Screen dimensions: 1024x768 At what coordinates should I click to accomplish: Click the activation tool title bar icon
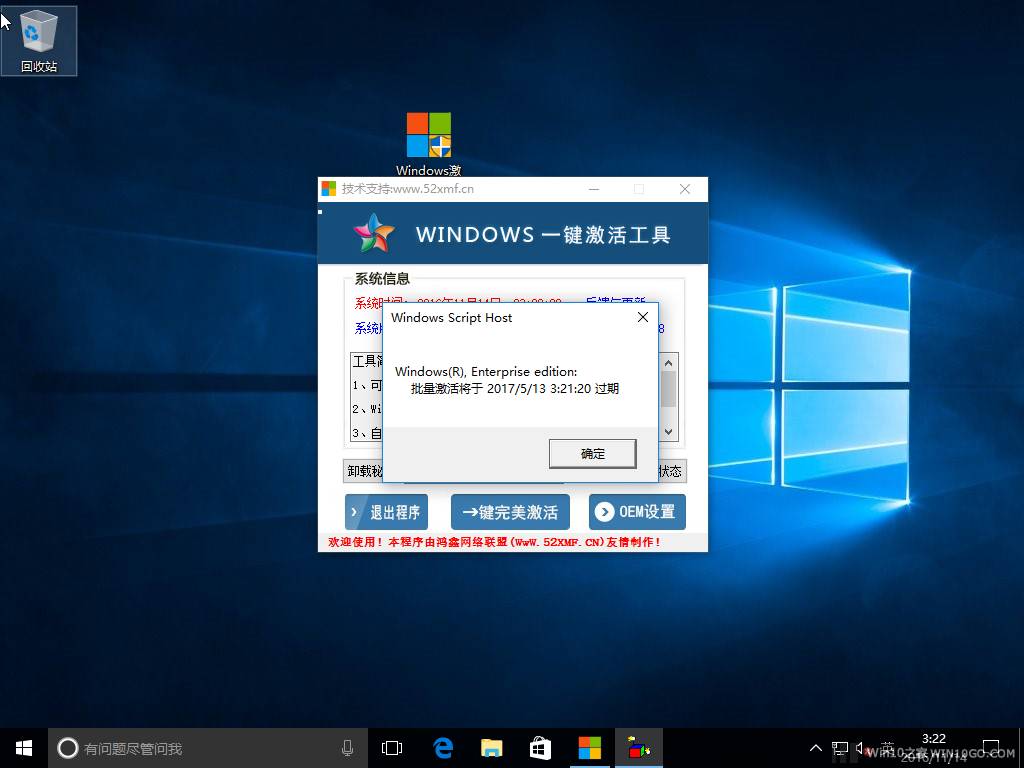(x=328, y=189)
